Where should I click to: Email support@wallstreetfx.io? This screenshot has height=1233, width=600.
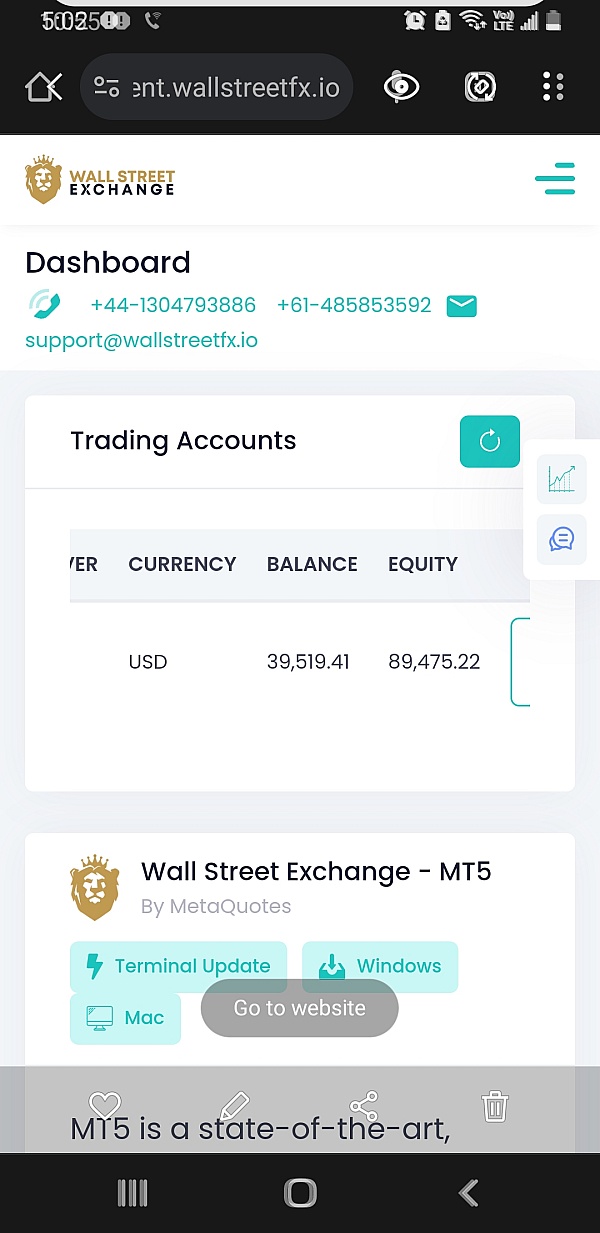pos(141,340)
